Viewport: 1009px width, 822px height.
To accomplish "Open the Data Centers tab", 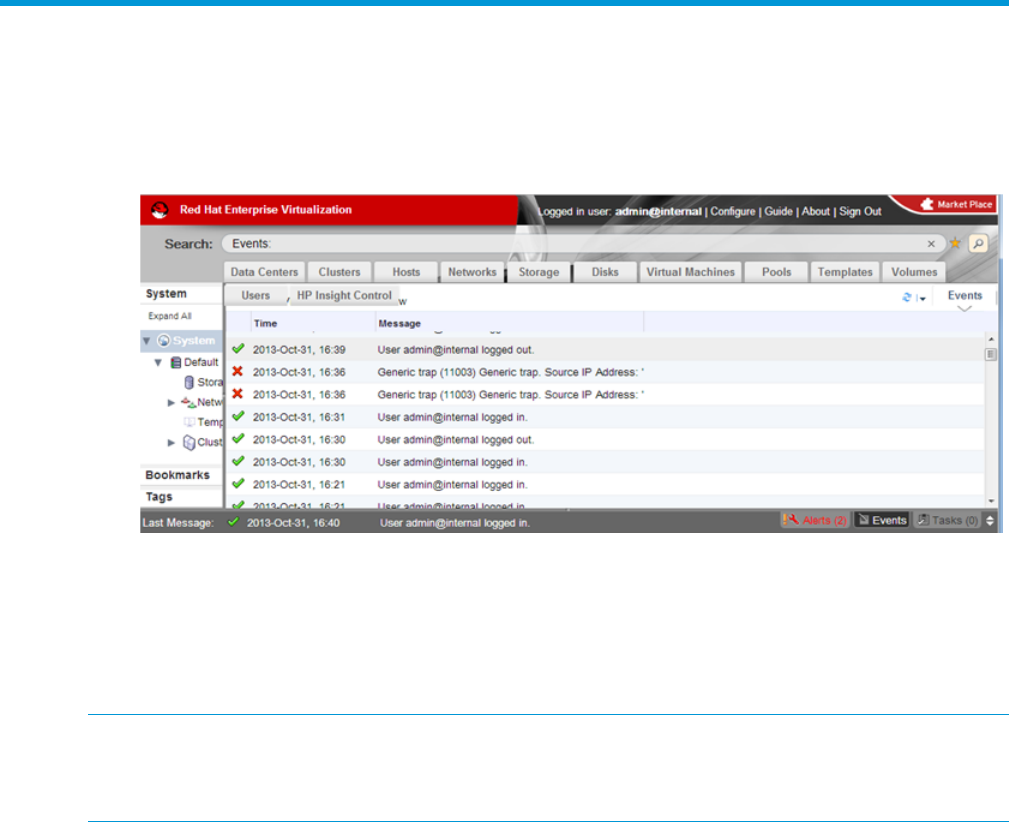I will 264,272.
